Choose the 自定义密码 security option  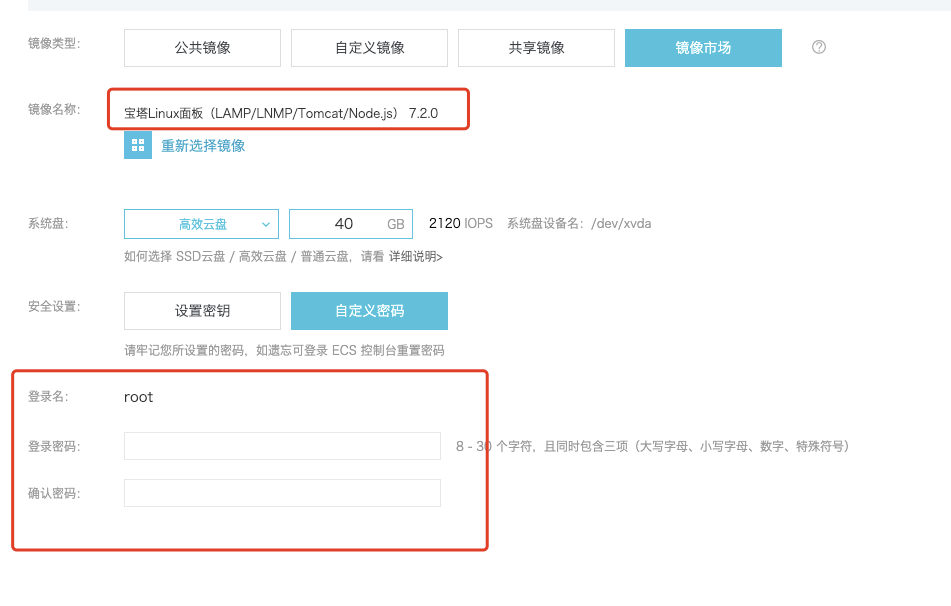pos(369,311)
